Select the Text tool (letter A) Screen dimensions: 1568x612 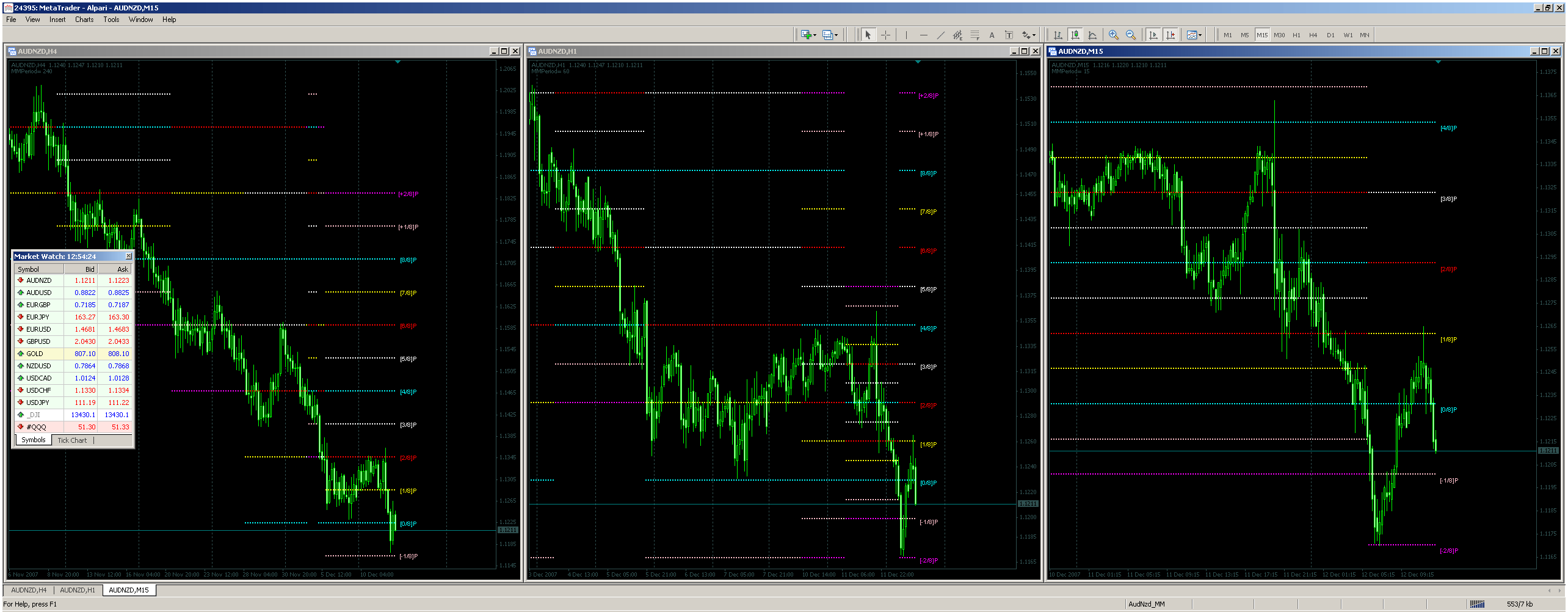(992, 35)
